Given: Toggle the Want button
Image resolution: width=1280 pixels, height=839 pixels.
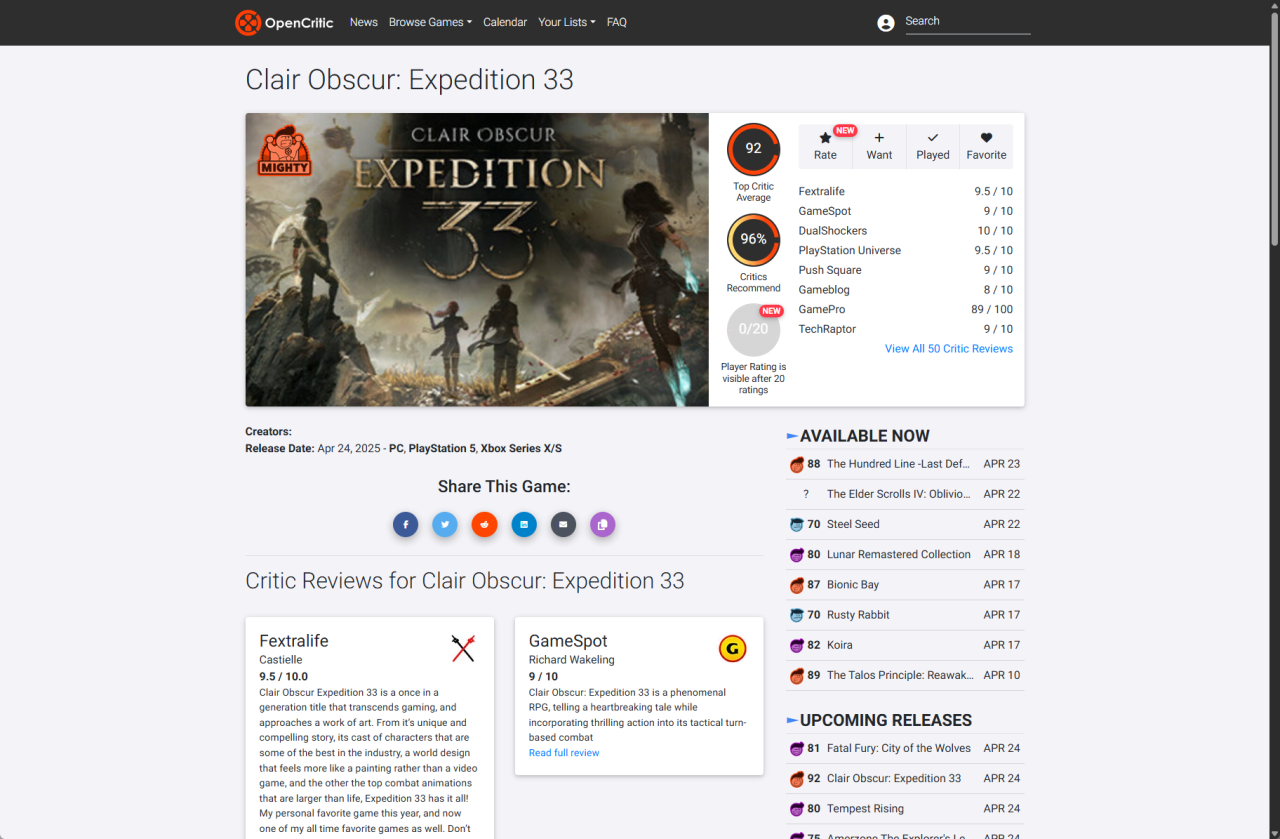Looking at the screenshot, I should pyautogui.click(x=880, y=146).
